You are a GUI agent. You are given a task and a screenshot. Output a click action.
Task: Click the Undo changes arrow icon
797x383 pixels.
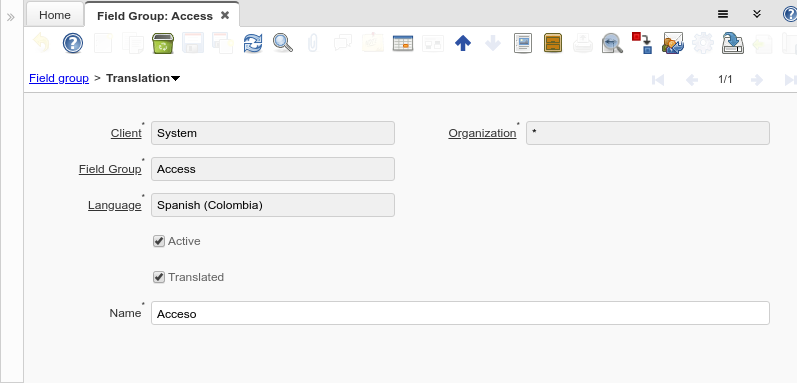coord(42,43)
